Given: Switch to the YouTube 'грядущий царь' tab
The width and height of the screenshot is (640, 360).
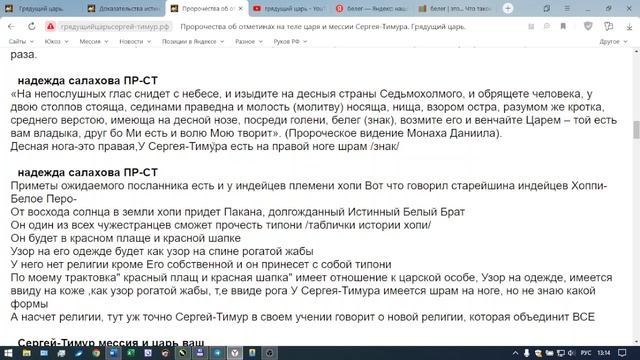Looking at the screenshot, I should pyautogui.click(x=288, y=8).
